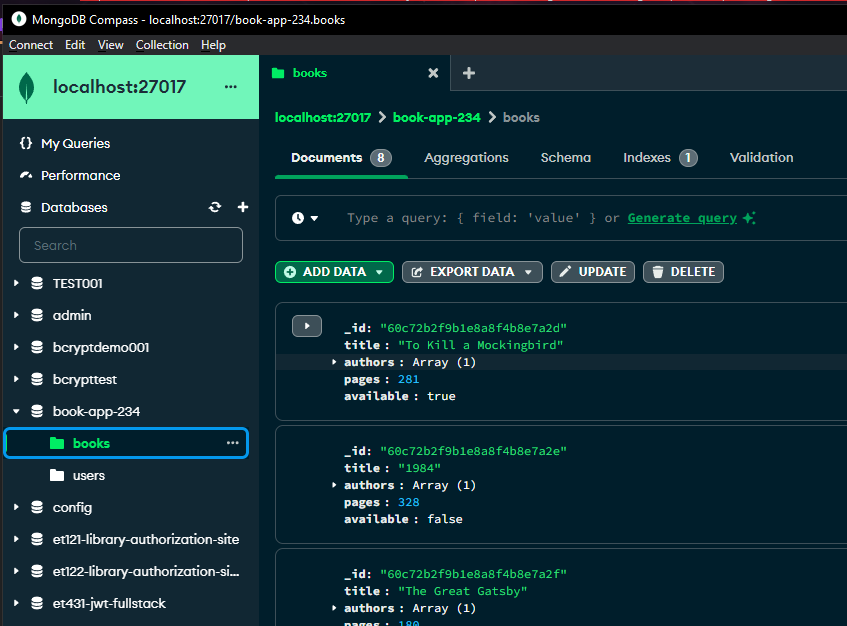Refresh the Databases list

pos(215,207)
